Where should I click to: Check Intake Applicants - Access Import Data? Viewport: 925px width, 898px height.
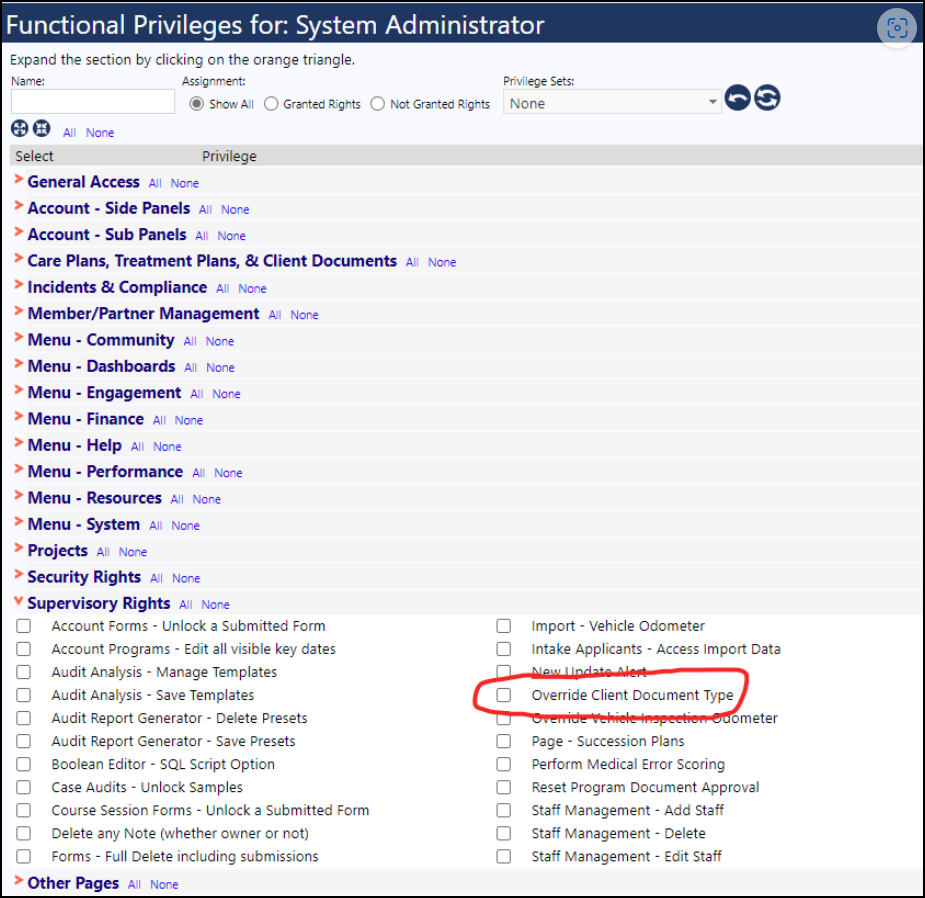pyautogui.click(x=504, y=649)
